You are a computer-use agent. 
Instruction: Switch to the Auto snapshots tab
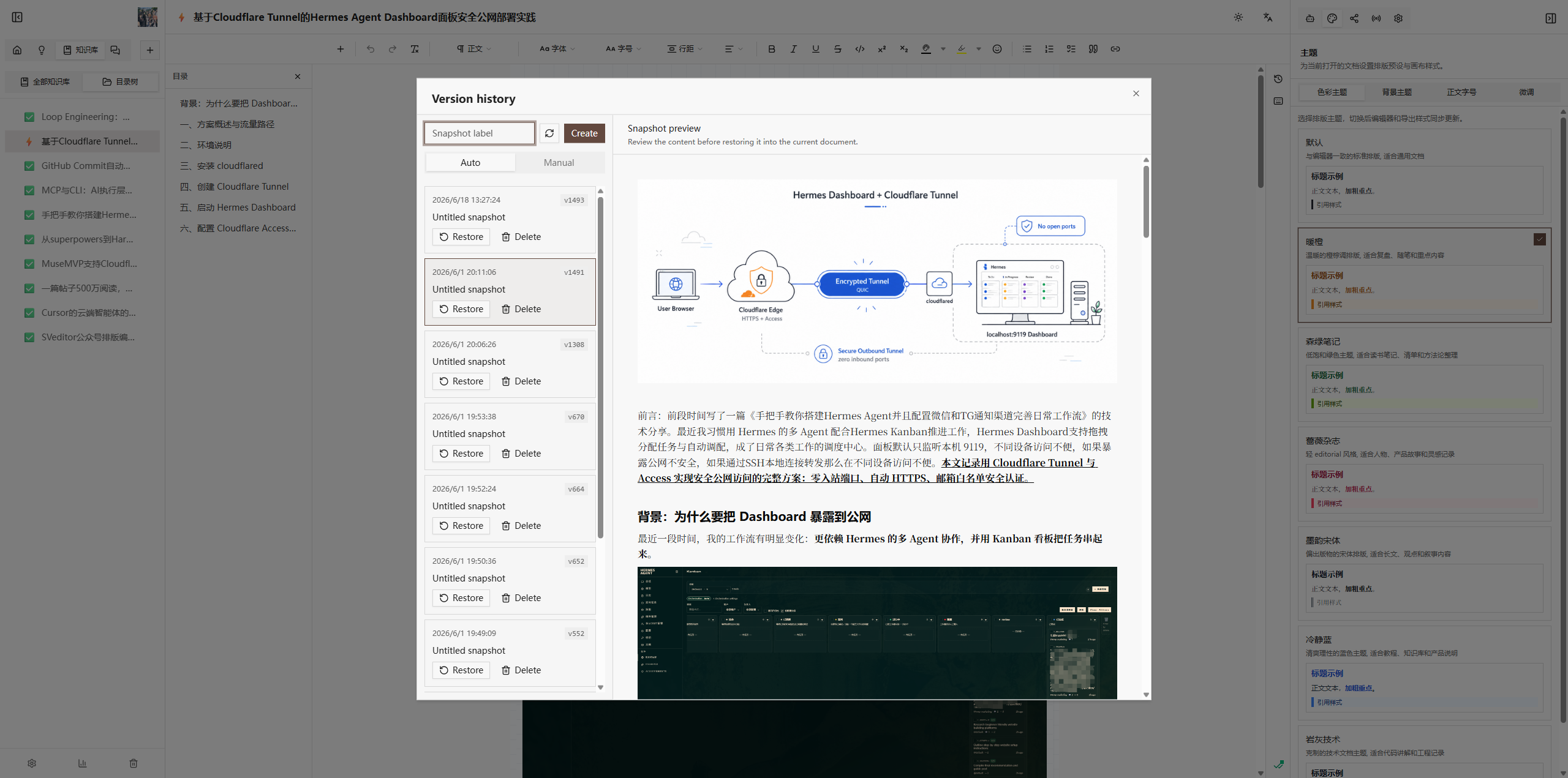pyautogui.click(x=470, y=163)
